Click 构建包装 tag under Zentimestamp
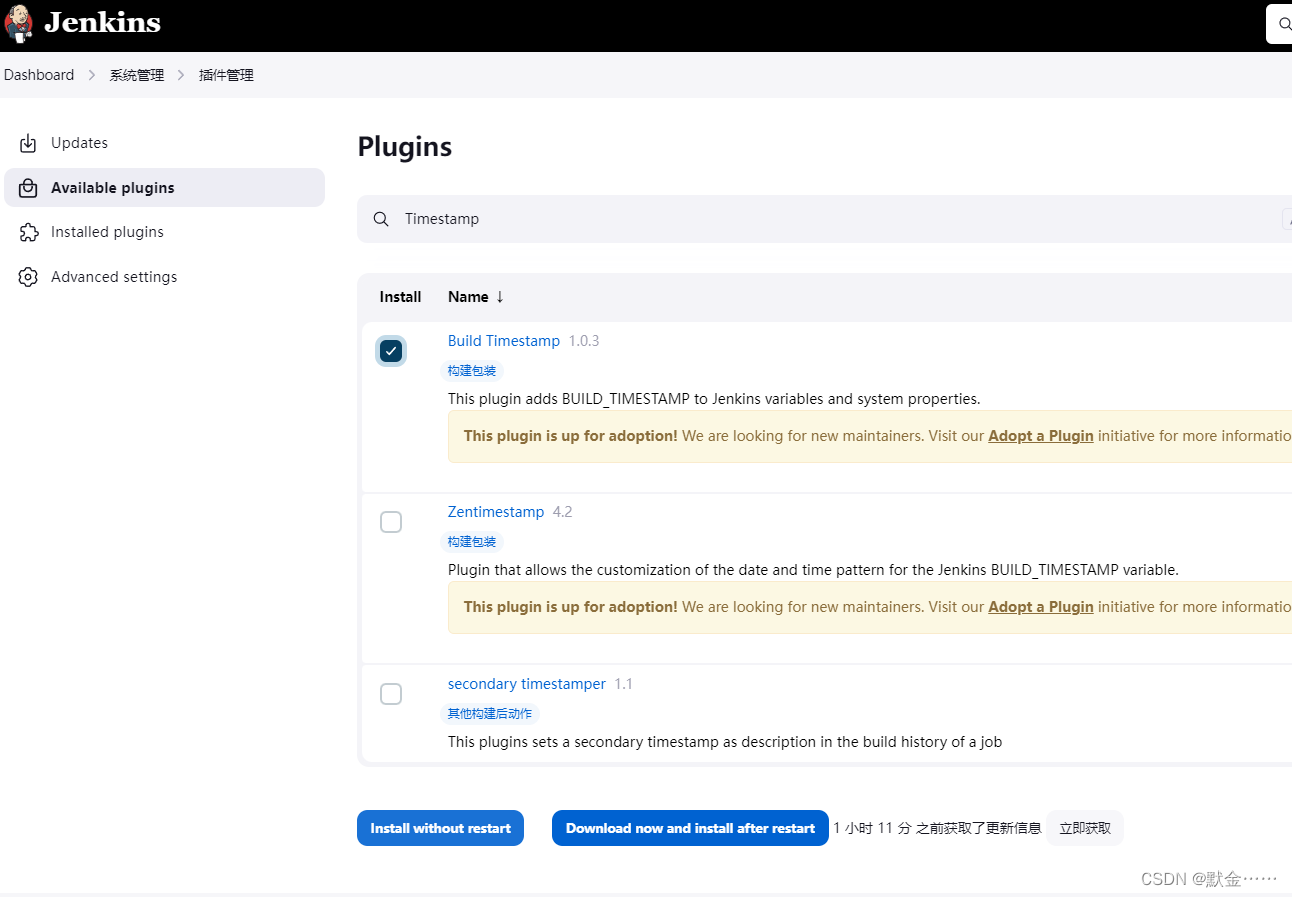This screenshot has height=897, width=1292. (x=471, y=542)
